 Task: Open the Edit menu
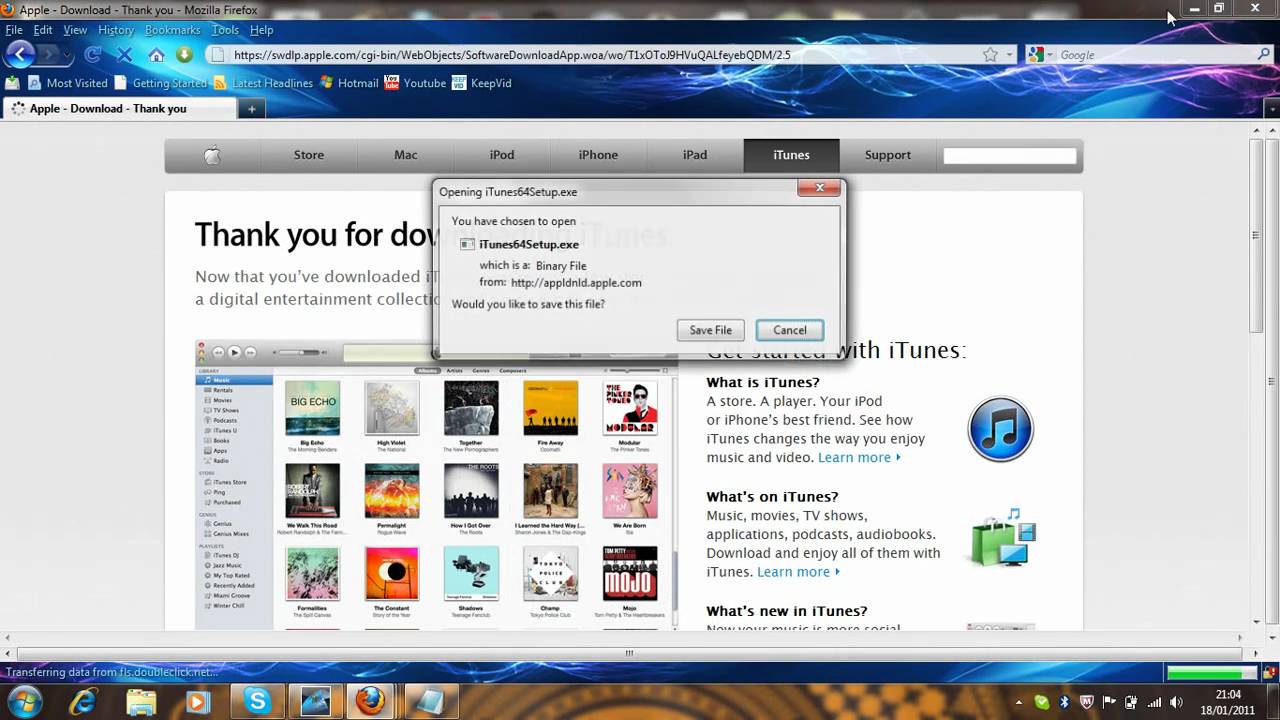[x=43, y=30]
